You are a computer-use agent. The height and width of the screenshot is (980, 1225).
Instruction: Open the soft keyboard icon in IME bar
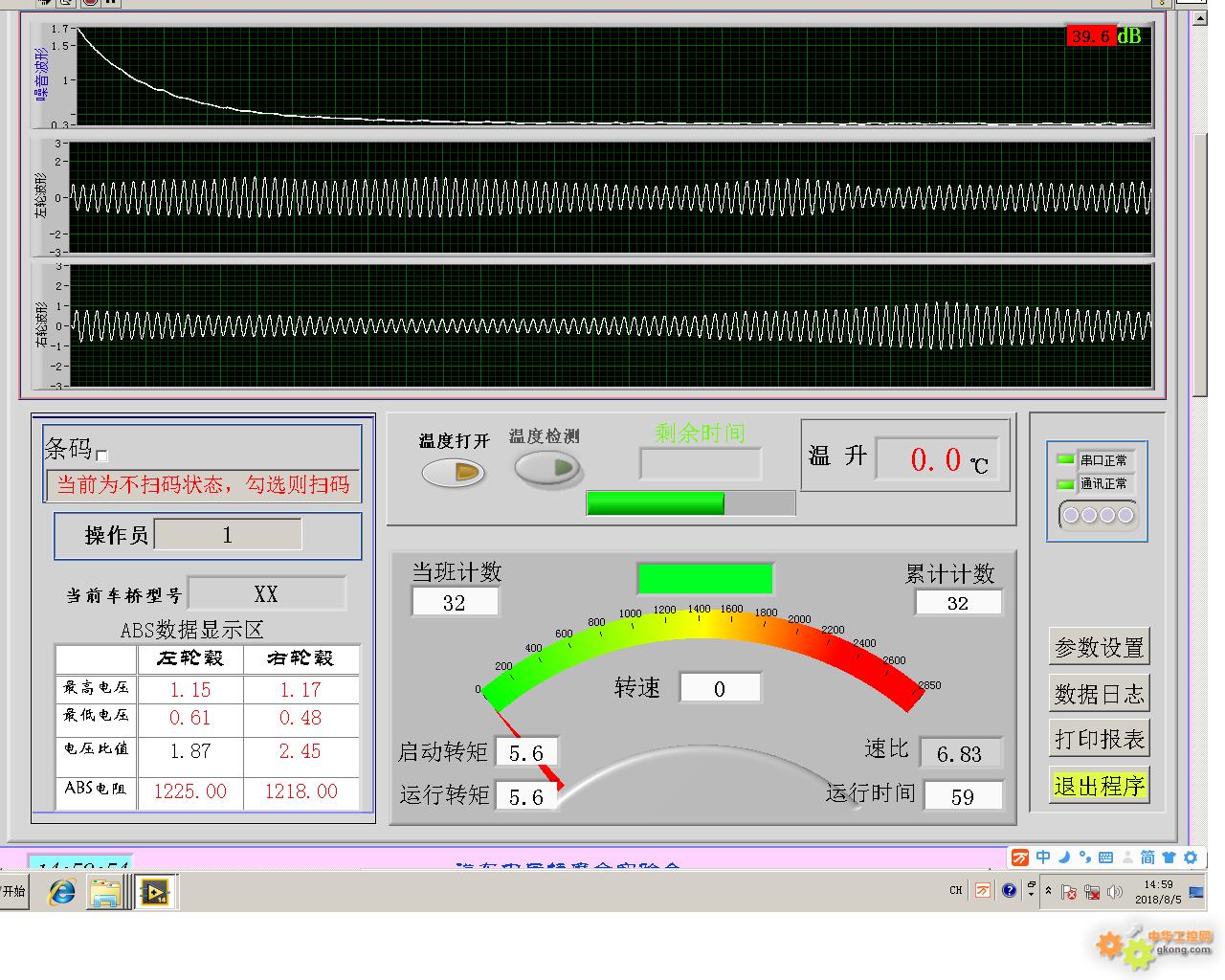pyautogui.click(x=1105, y=857)
